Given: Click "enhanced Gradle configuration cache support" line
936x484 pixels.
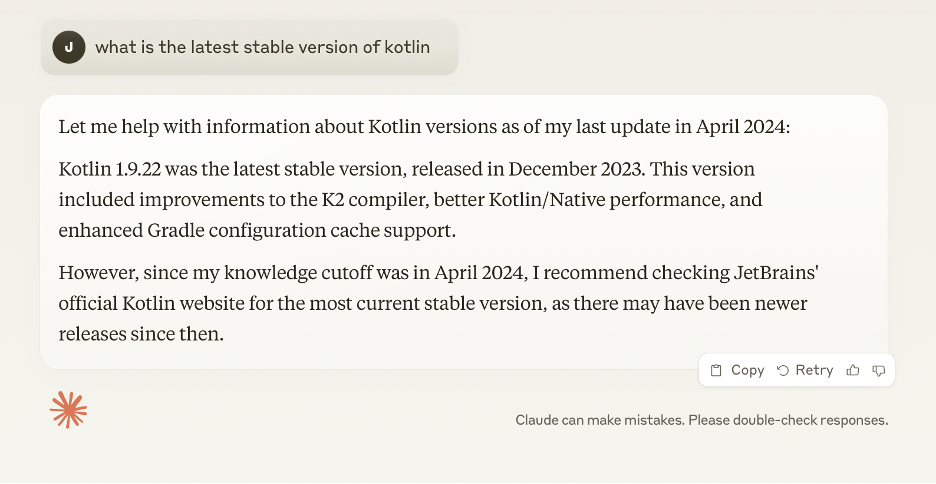Looking at the screenshot, I should point(257,231).
